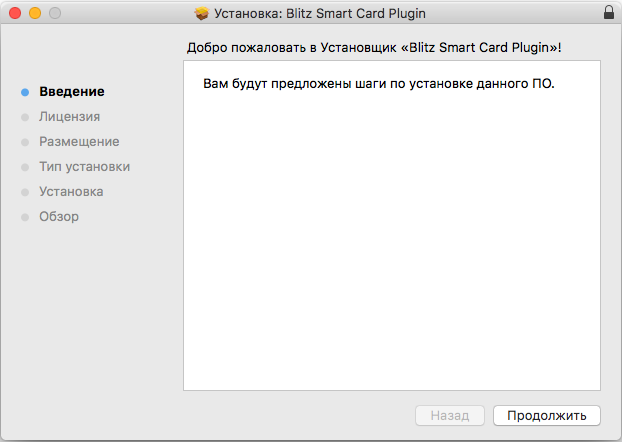Select the Установка step label
Viewport: 622px width, 442px height.
71,192
